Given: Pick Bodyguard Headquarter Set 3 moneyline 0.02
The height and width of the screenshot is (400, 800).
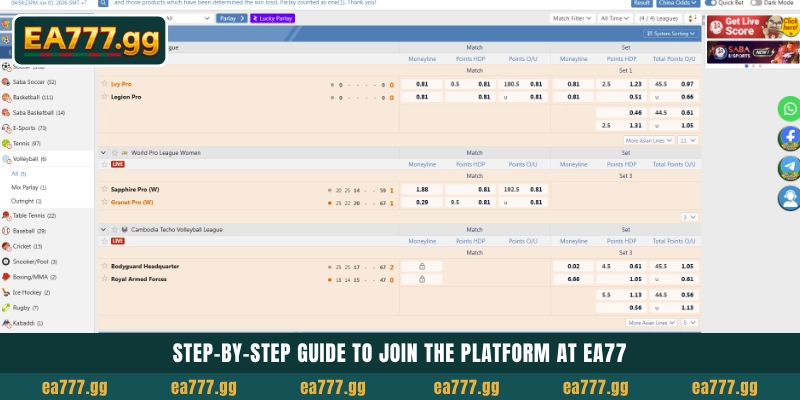Looking at the screenshot, I should (x=573, y=266).
